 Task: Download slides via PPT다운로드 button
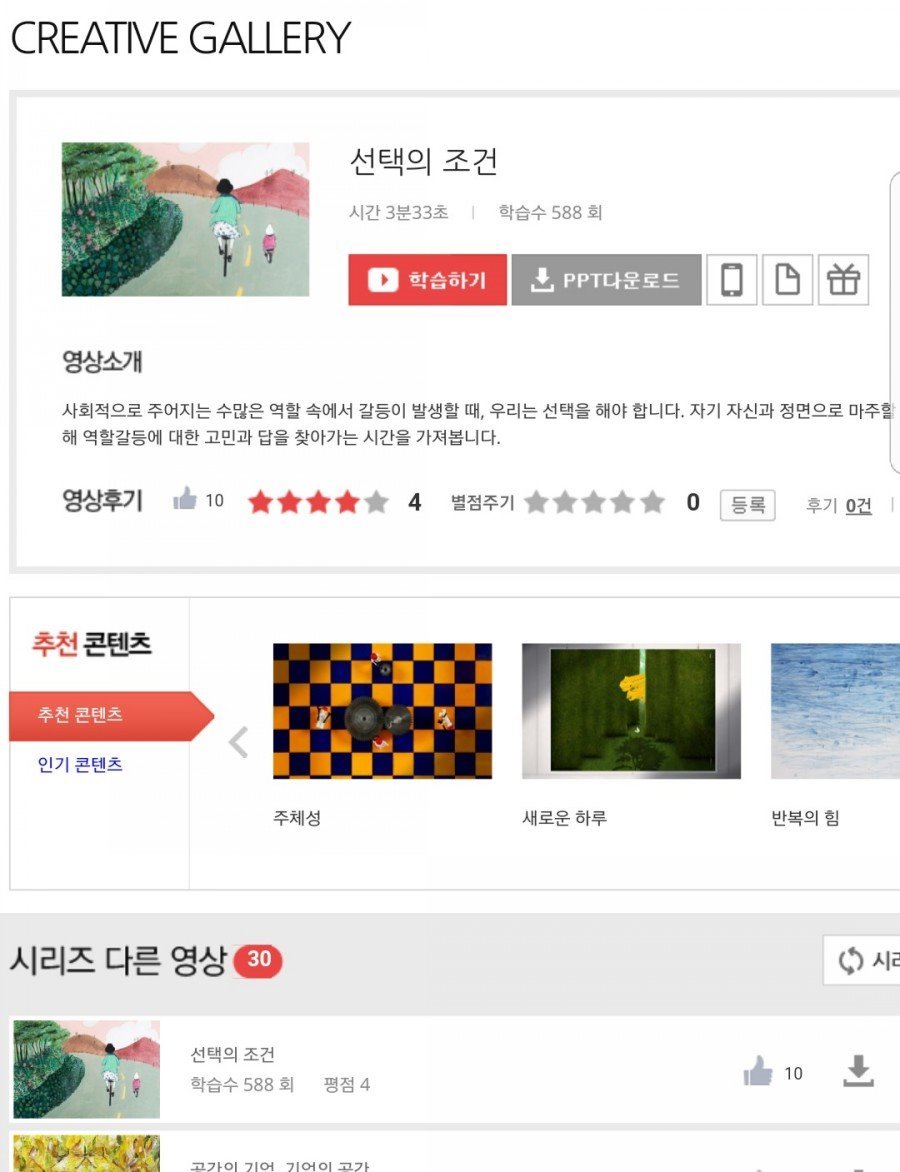pos(606,280)
